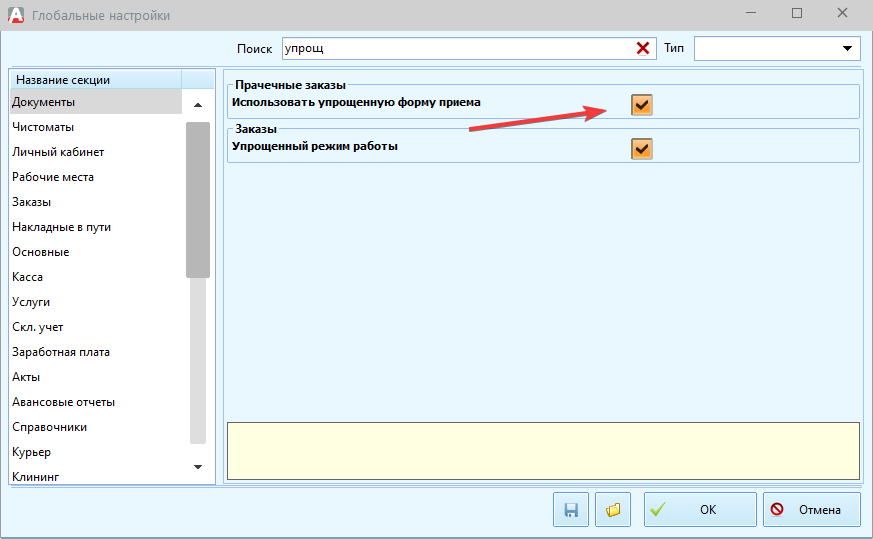Image resolution: width=873 pixels, height=539 pixels.
Task: Select 'Личный кабинет' section
Action: 58,152
